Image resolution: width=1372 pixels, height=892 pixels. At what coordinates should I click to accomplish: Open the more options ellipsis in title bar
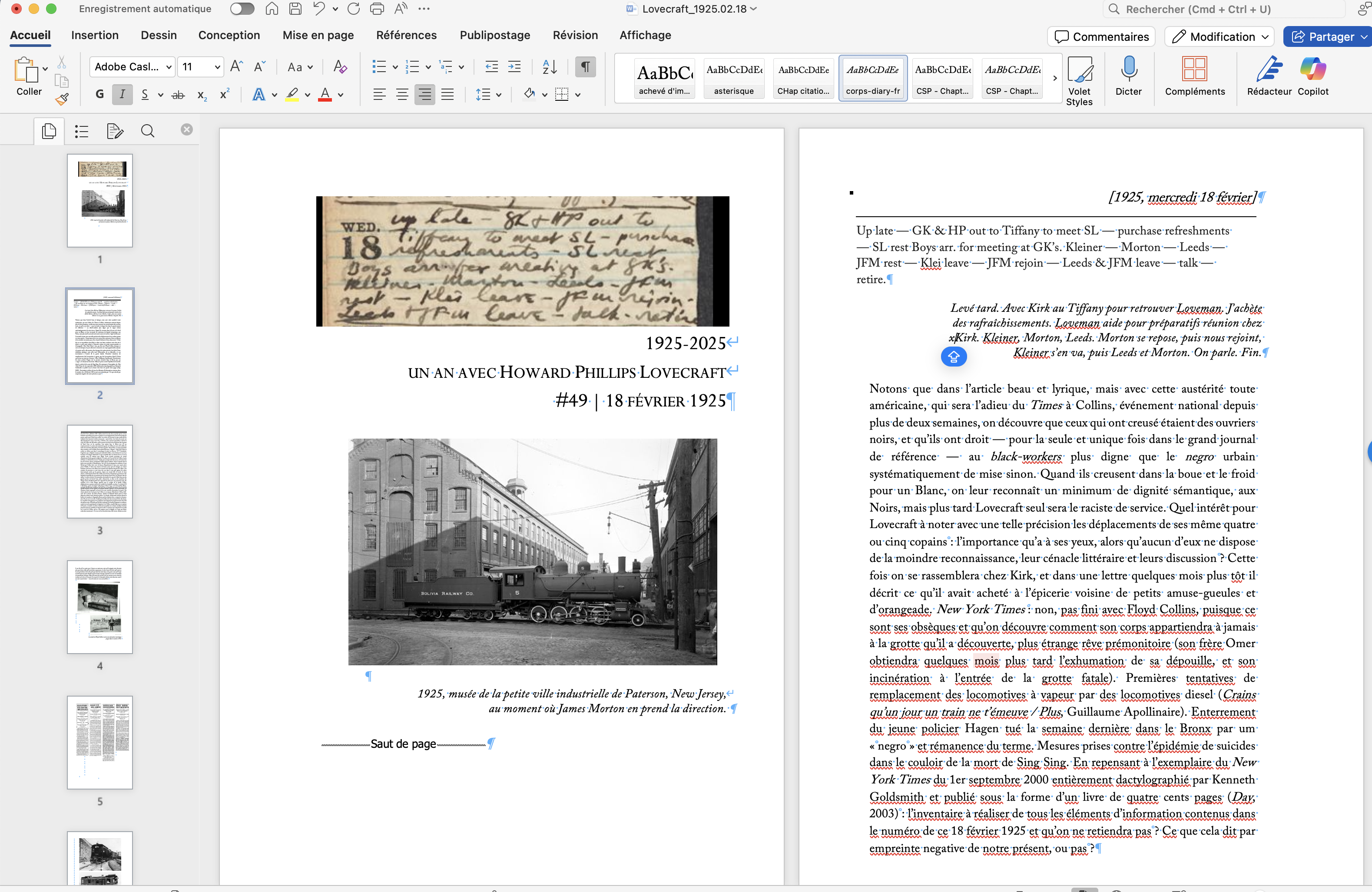(424, 9)
